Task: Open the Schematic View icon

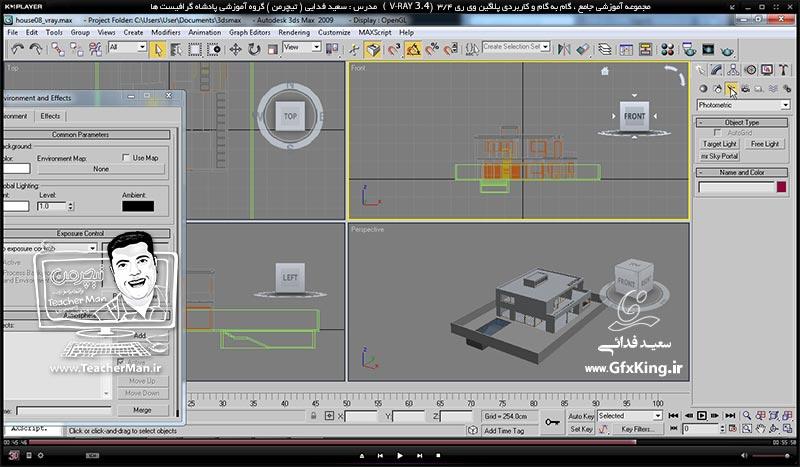Action: [645, 50]
